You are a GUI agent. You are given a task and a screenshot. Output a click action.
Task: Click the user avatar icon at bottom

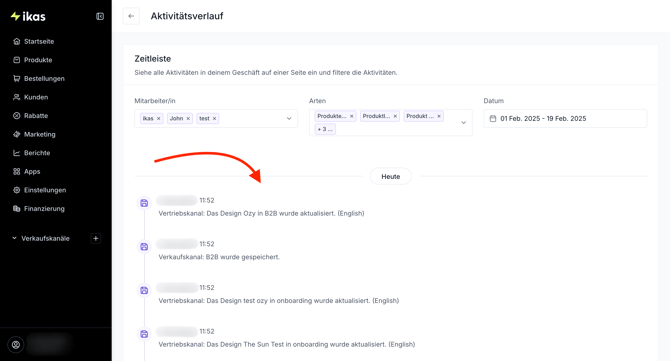coord(16,345)
